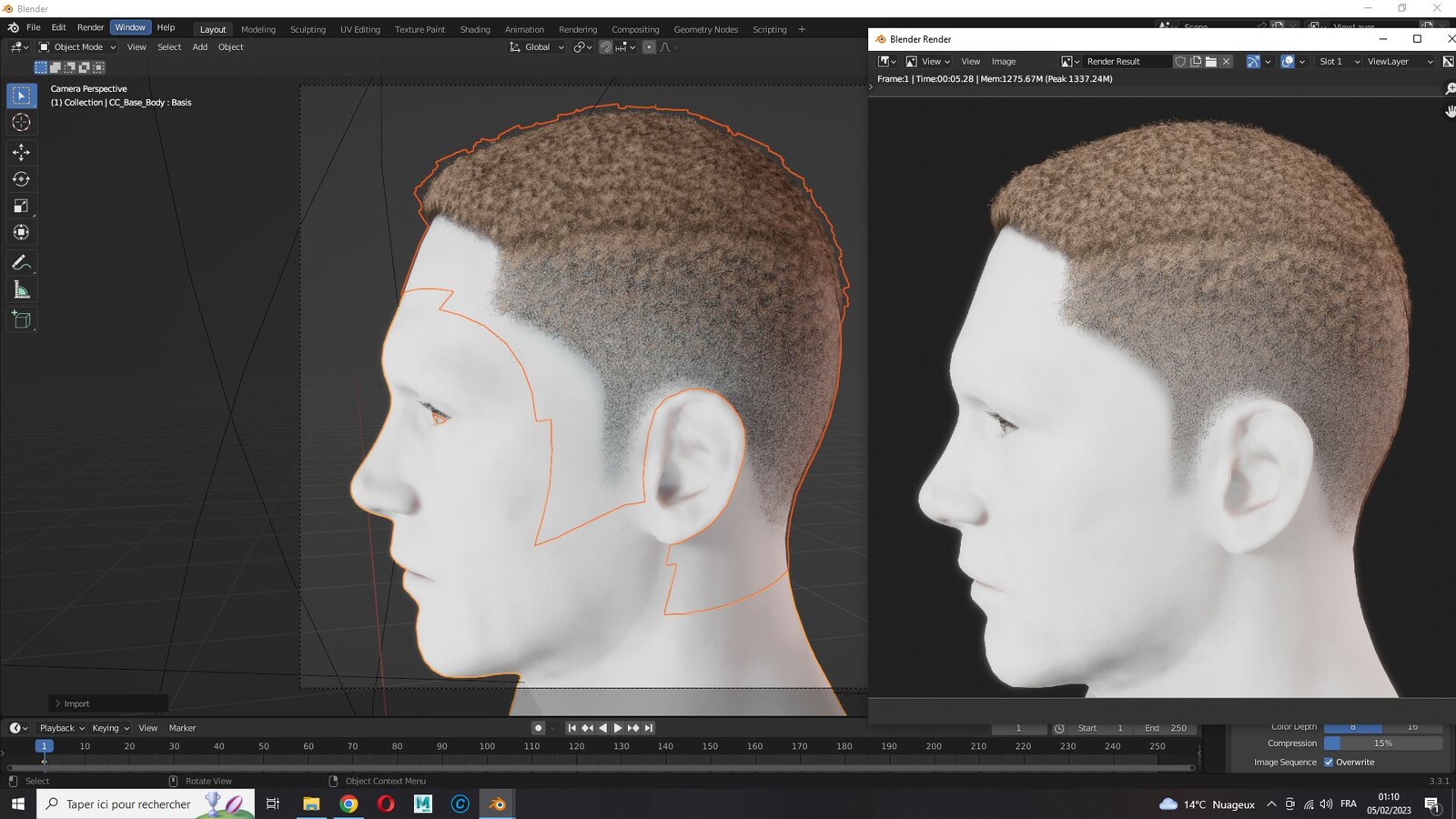Set selection mode to new selection
The width and height of the screenshot is (1456, 819).
coord(41,67)
